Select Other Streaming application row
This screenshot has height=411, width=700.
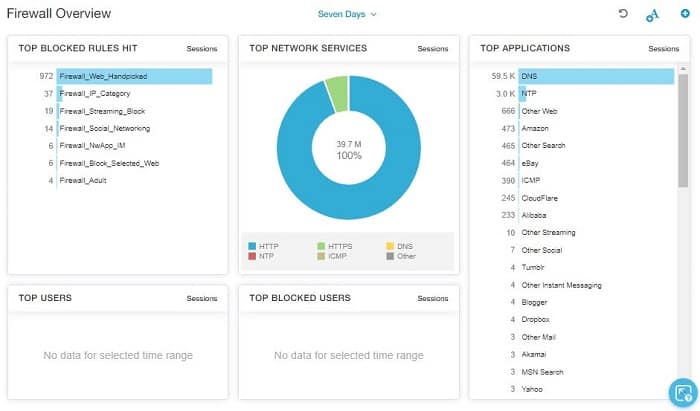point(548,232)
